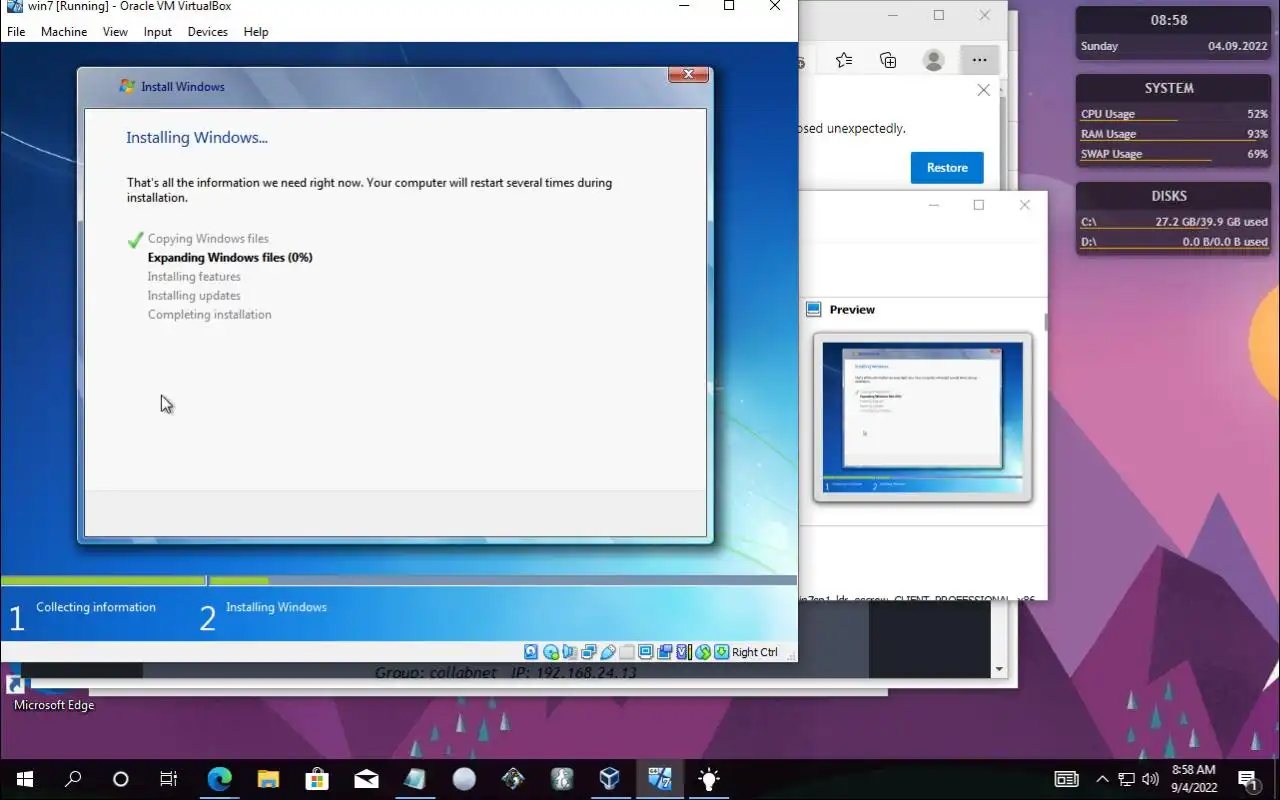Switch to the win7 VM taskbar button
The image size is (1280, 800).
coord(659,779)
